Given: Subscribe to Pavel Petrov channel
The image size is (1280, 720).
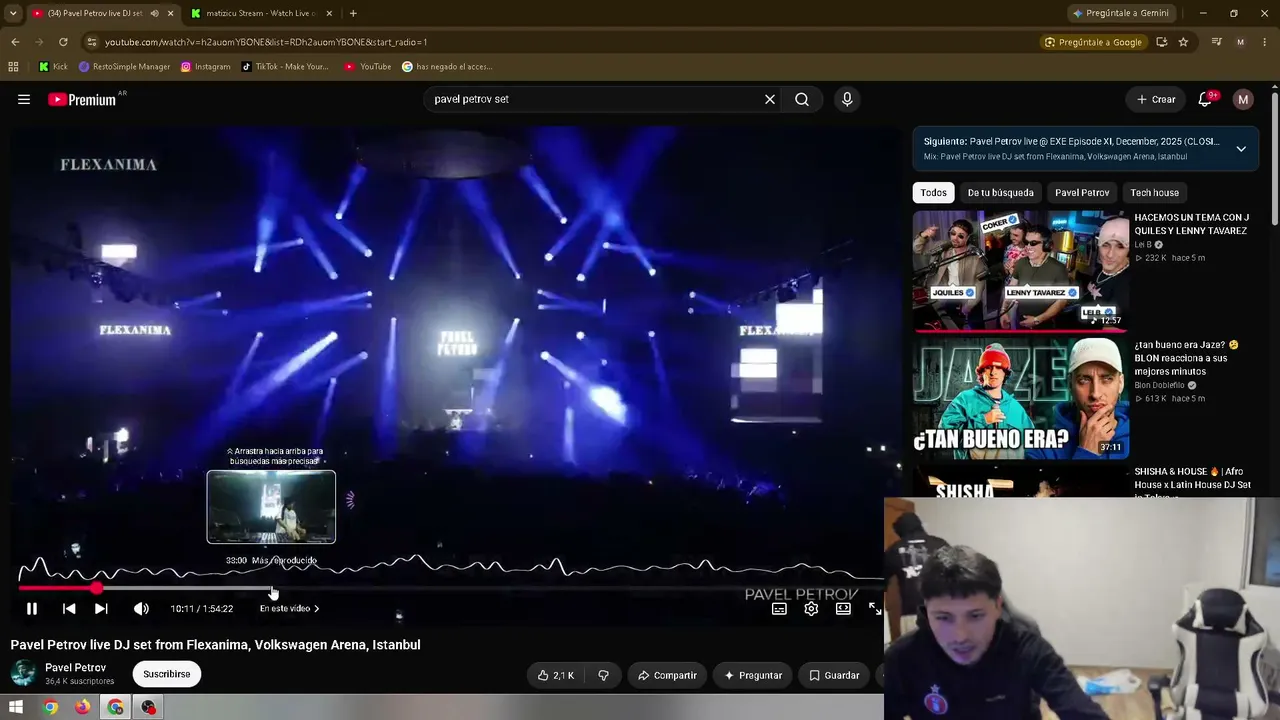Looking at the screenshot, I should [166, 674].
